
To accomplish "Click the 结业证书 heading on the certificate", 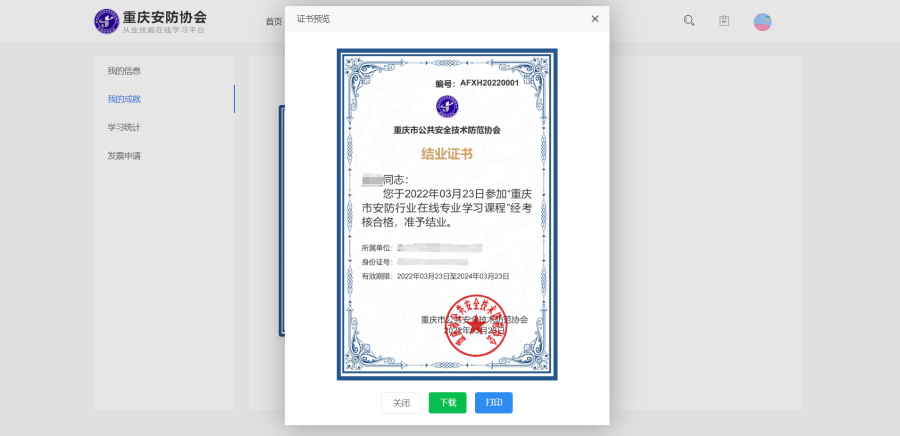I will (447, 154).
